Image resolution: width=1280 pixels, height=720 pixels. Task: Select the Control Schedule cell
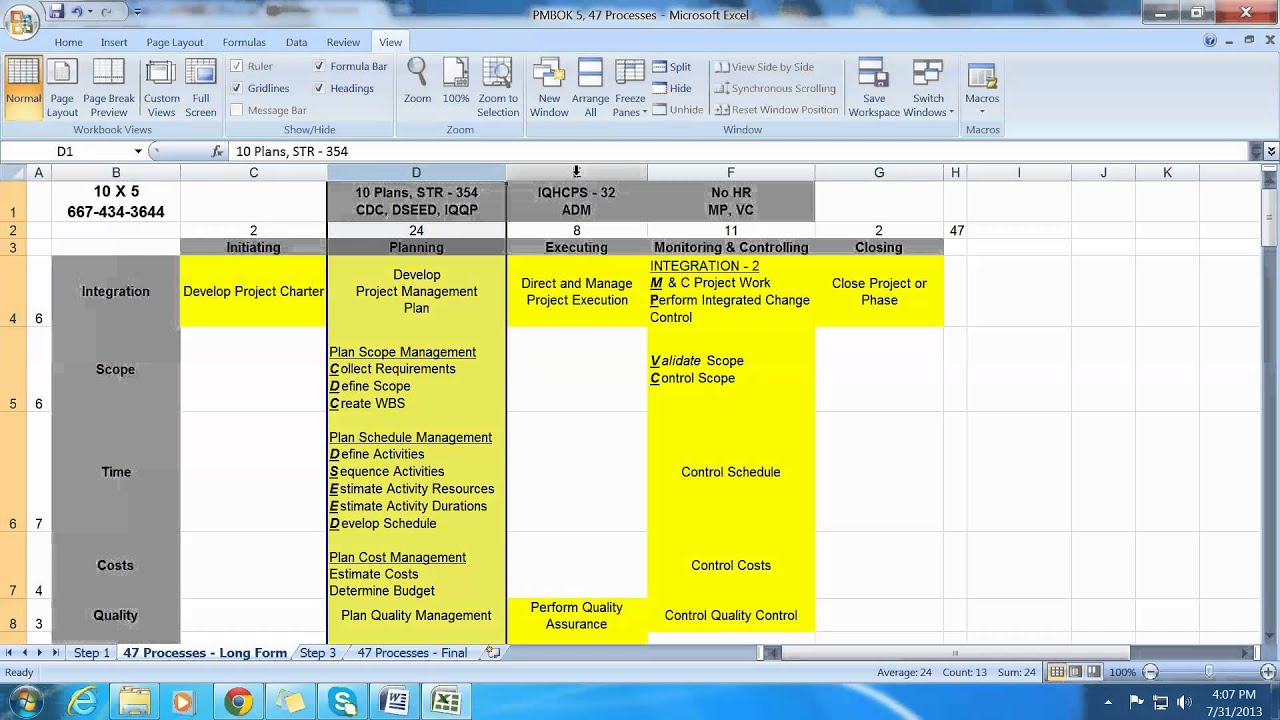(x=731, y=472)
